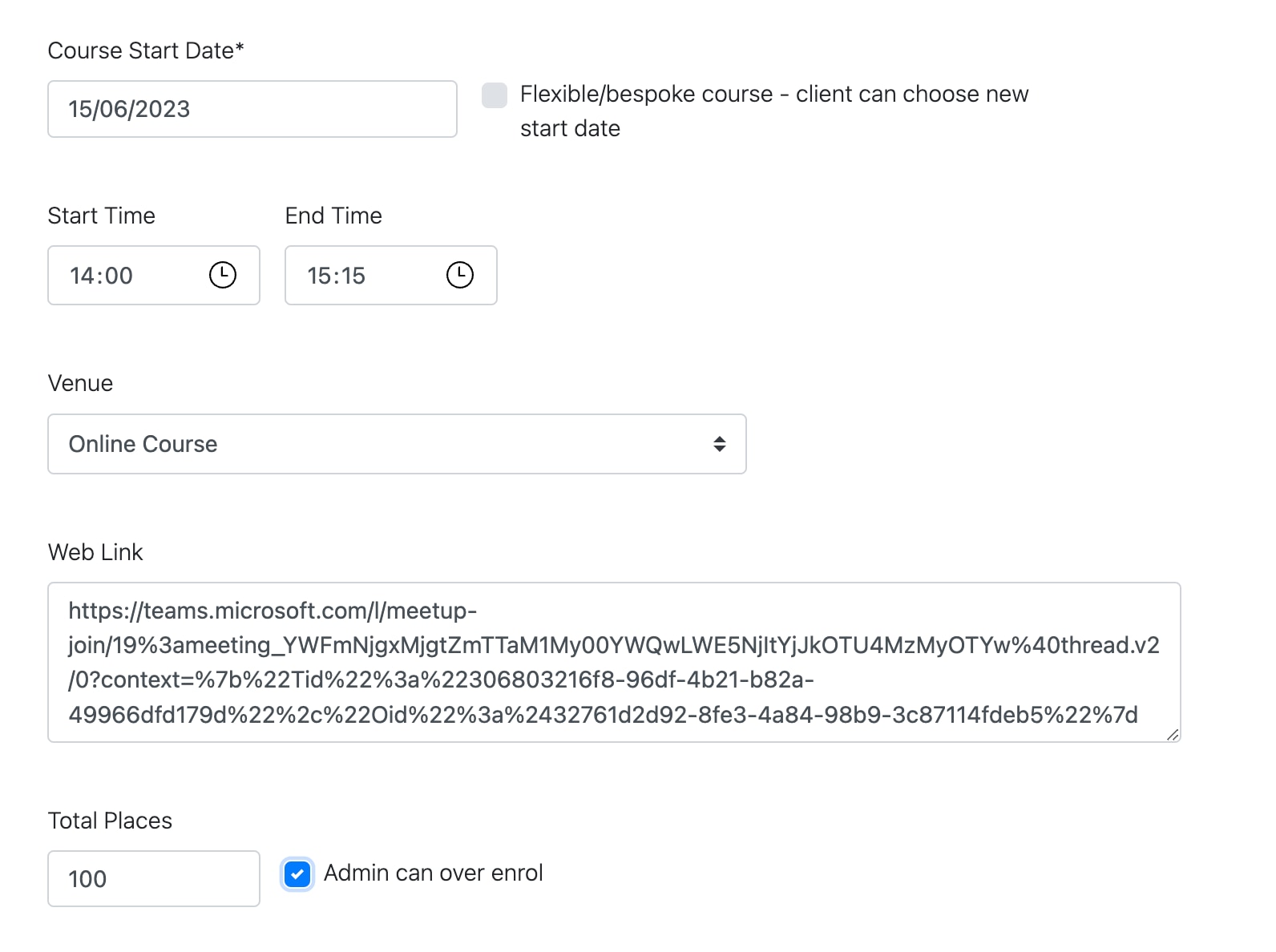Click the "Admin can over enrol" label text
This screenshot has width=1276, height=952.
pyautogui.click(x=433, y=873)
